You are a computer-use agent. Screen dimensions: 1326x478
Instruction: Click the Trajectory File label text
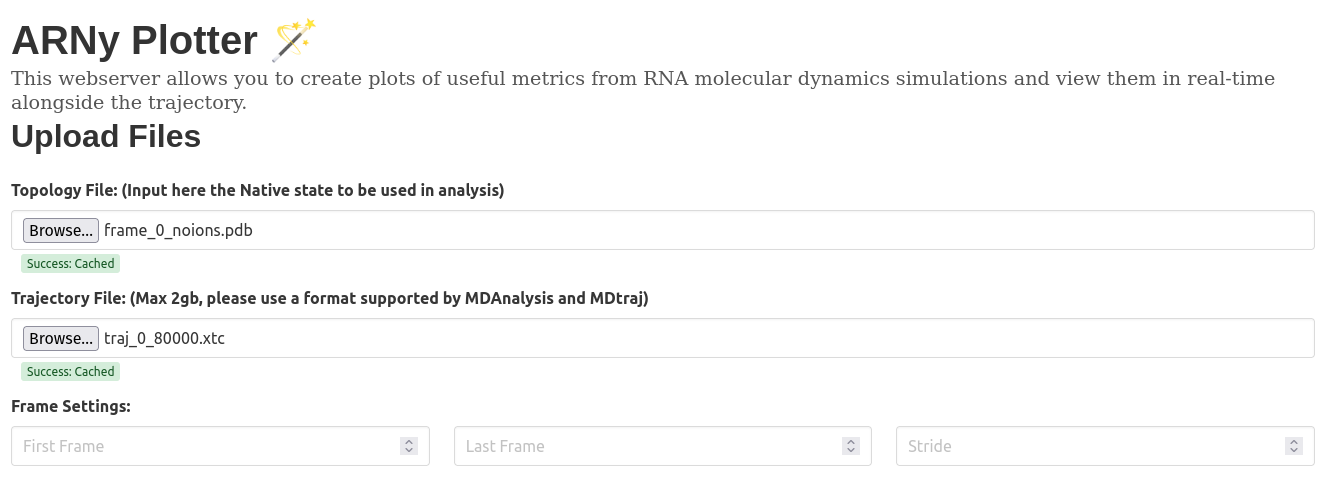click(x=330, y=298)
